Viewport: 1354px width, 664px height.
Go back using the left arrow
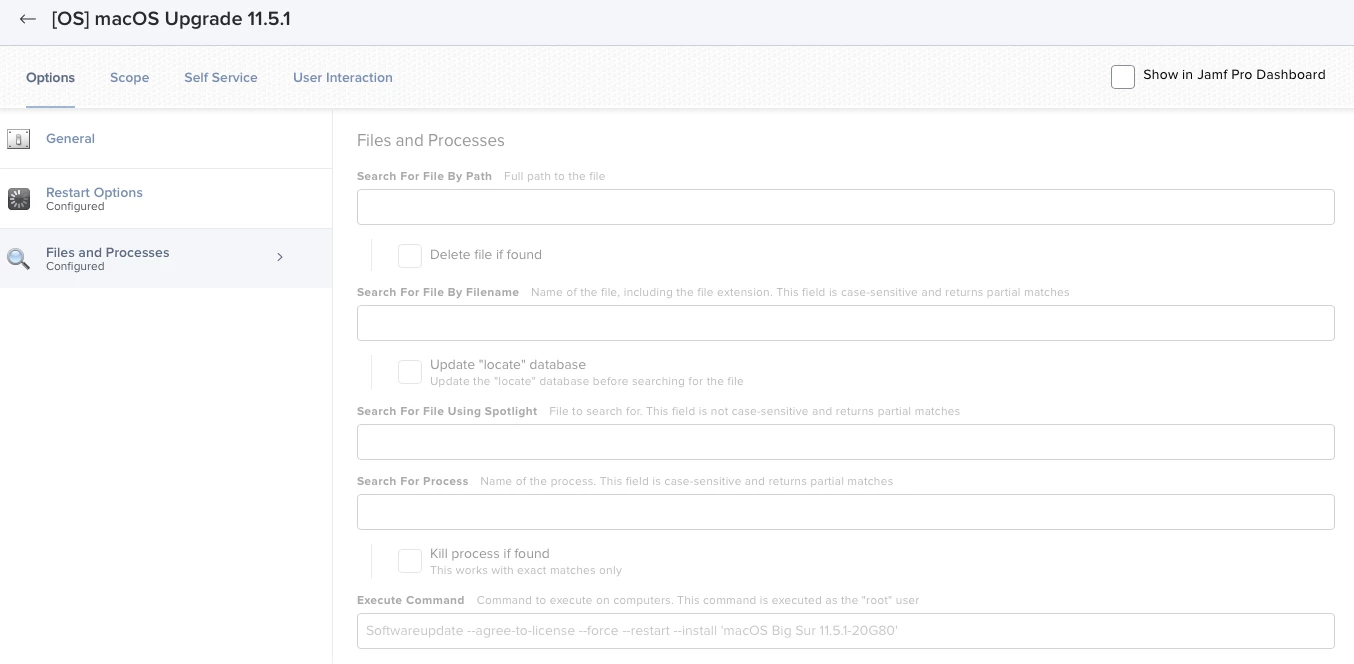click(x=28, y=19)
